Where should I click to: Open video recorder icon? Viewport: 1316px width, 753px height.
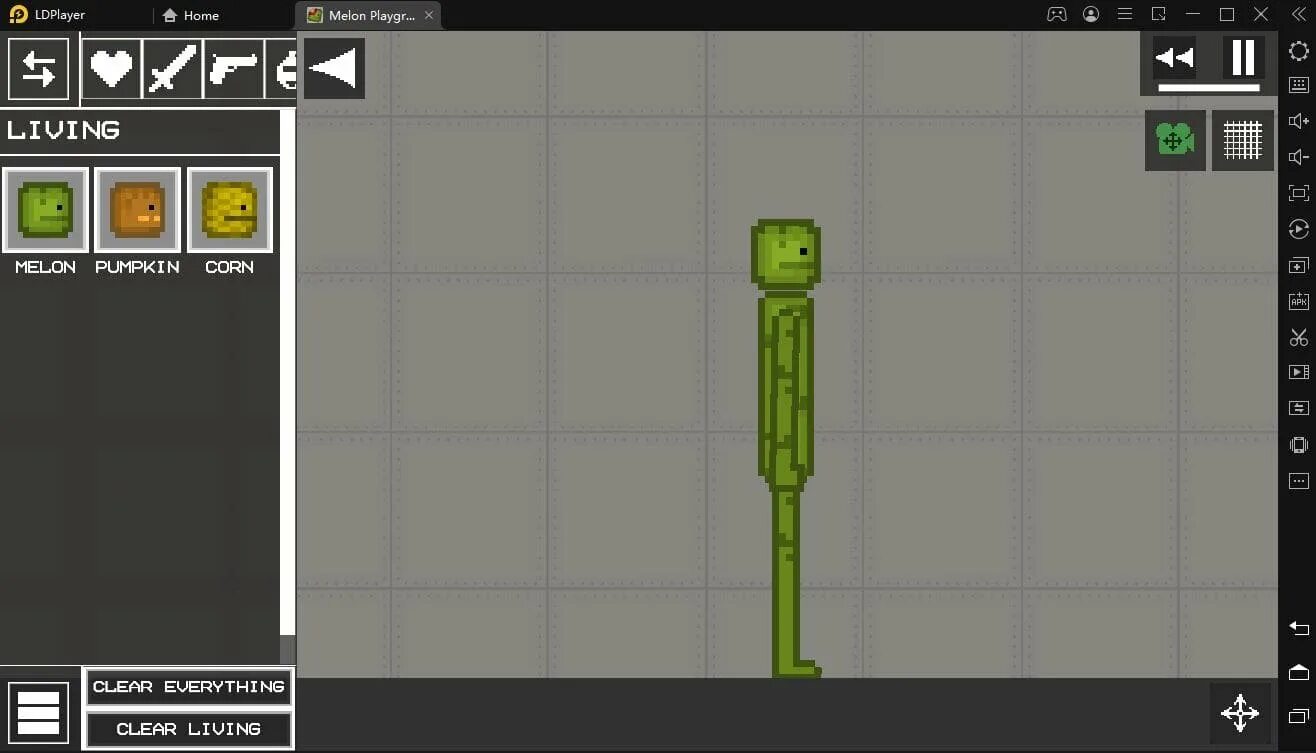[1299, 372]
